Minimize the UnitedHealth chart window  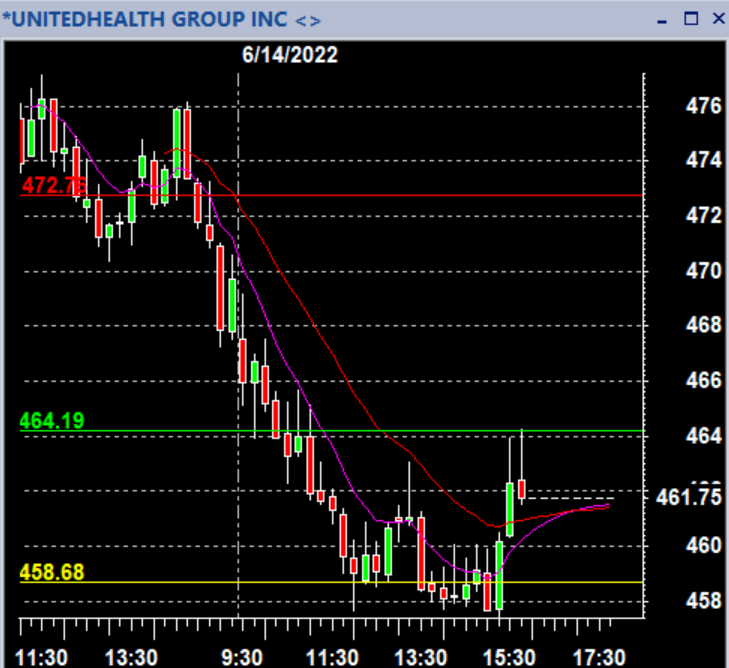(662, 20)
